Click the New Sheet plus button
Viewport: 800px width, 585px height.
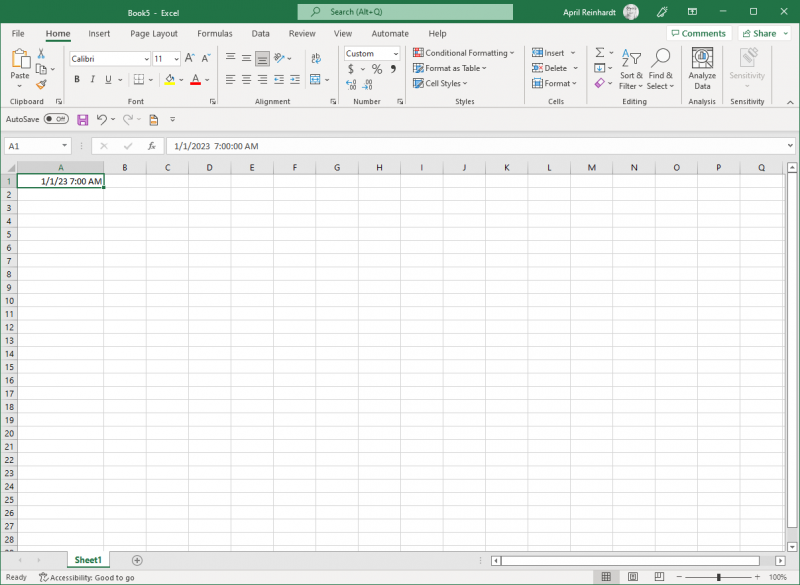click(x=137, y=560)
